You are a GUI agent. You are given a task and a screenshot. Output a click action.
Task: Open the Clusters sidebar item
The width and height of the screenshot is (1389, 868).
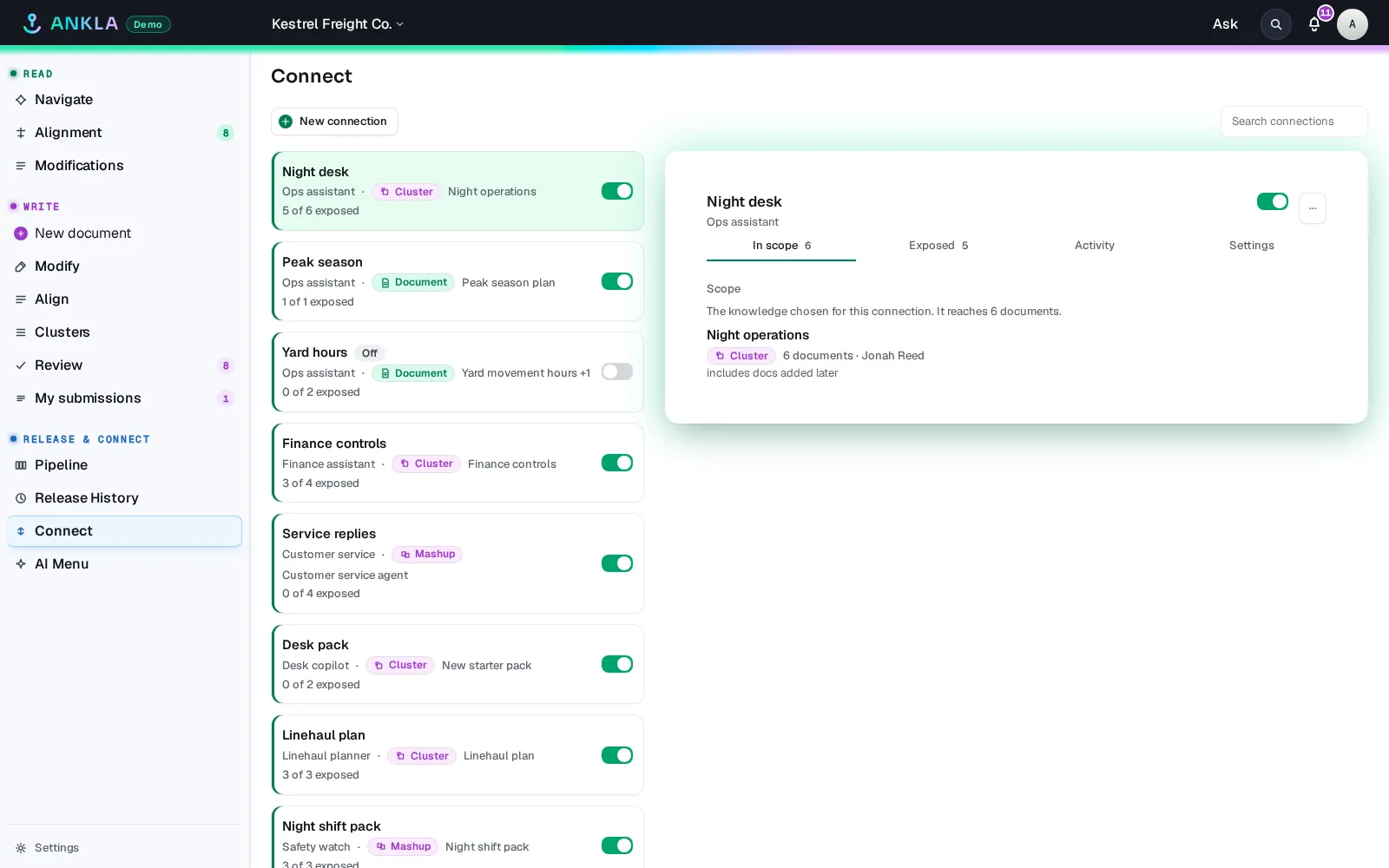click(x=124, y=332)
